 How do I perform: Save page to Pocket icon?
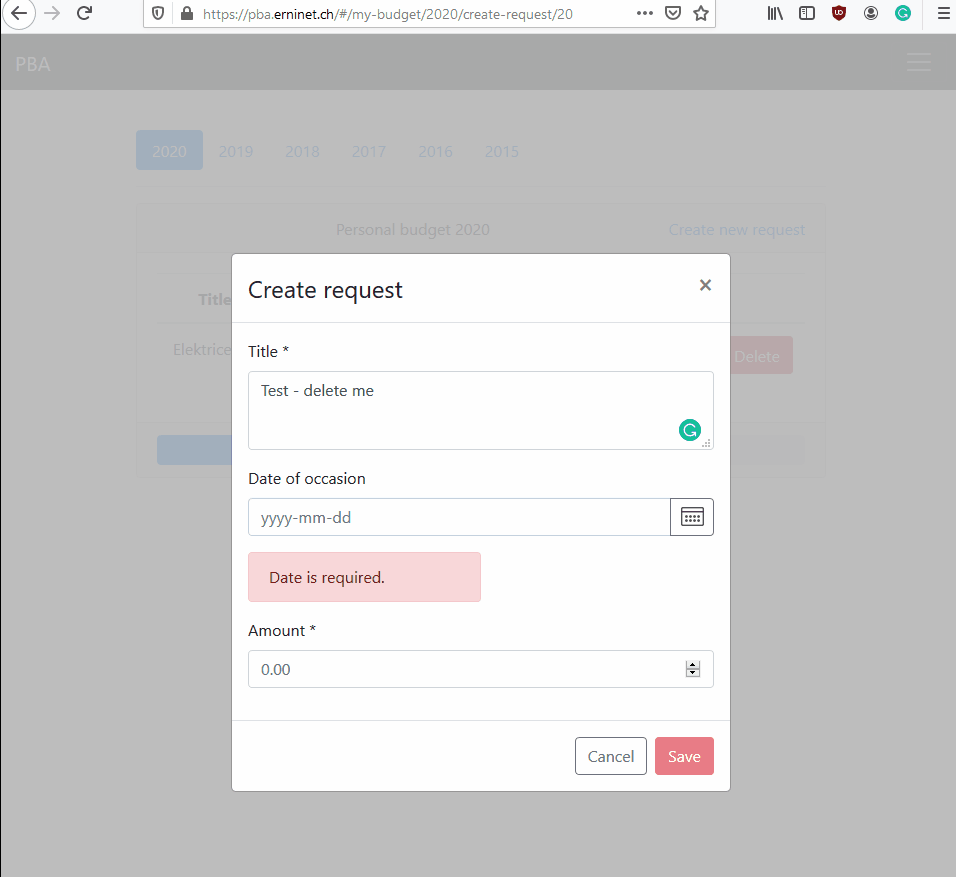(x=672, y=13)
